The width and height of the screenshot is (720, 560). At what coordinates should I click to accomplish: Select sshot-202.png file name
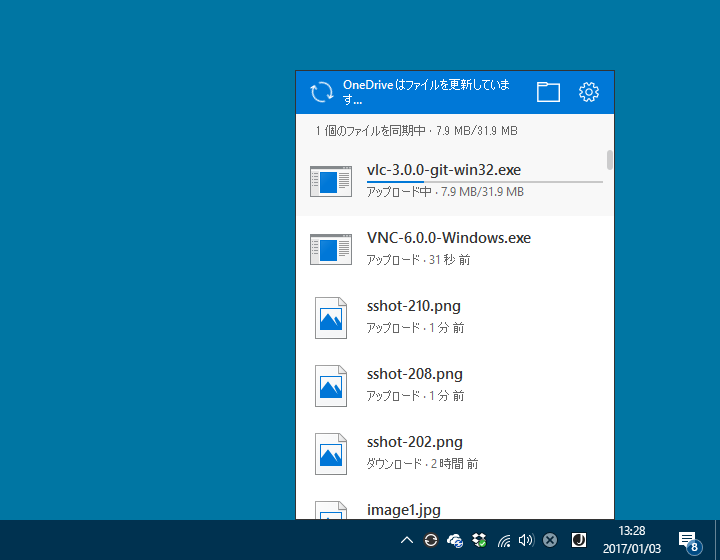click(x=414, y=442)
